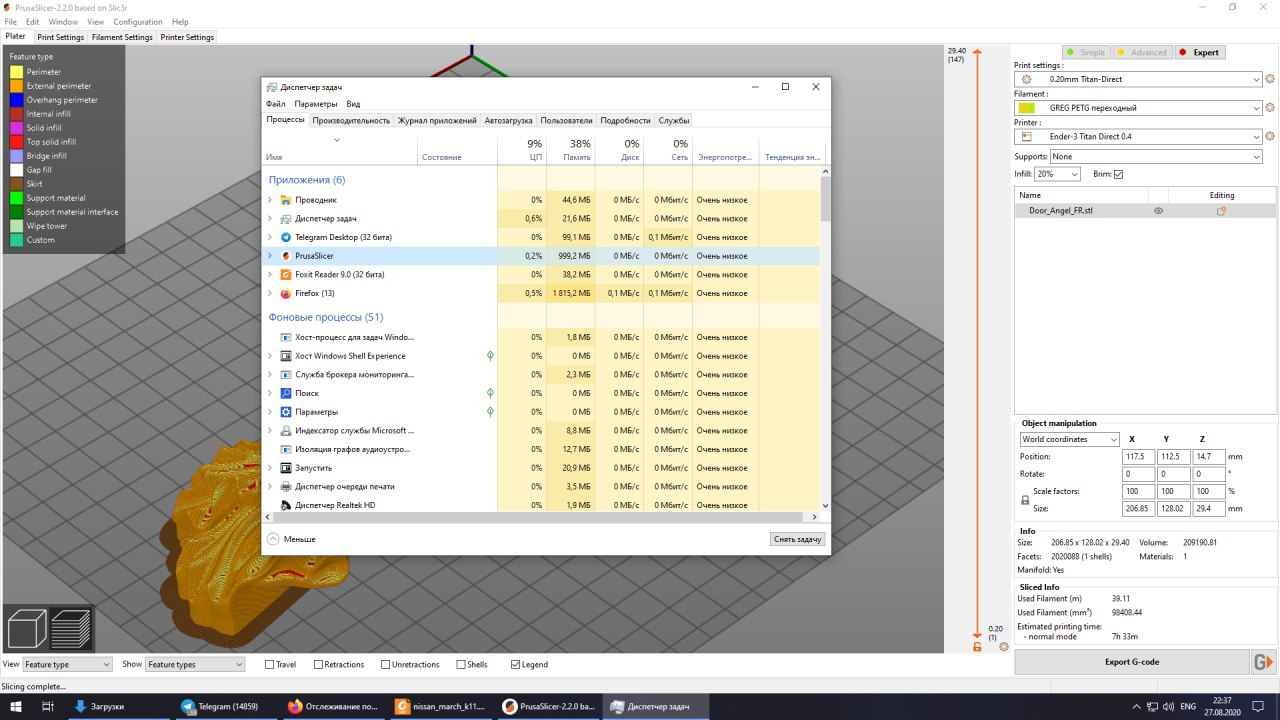Screen dimensions: 1280x720
Task: Switch to the Print Settings tab
Action: click(x=61, y=37)
